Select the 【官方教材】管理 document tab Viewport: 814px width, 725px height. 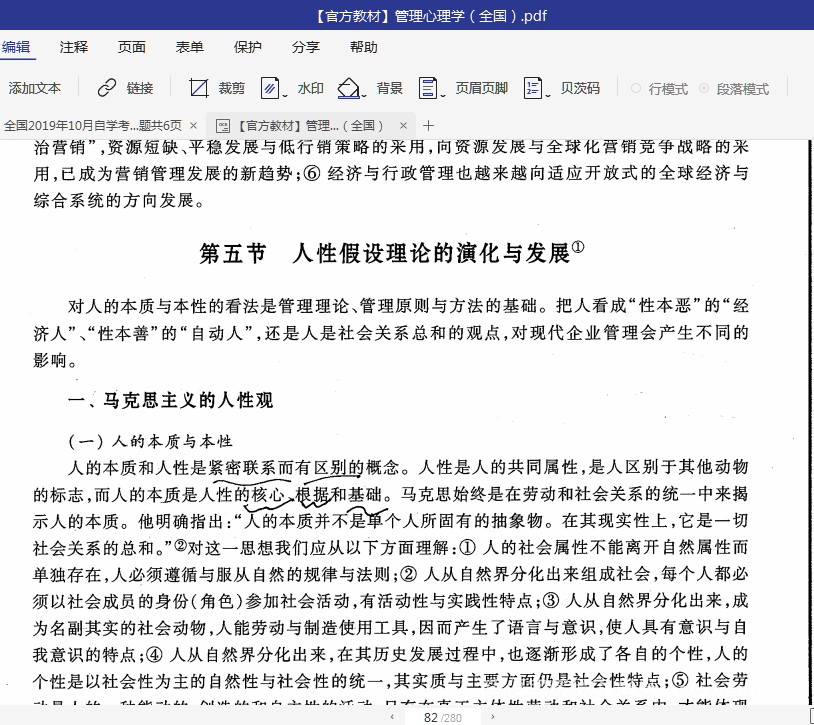pos(310,126)
